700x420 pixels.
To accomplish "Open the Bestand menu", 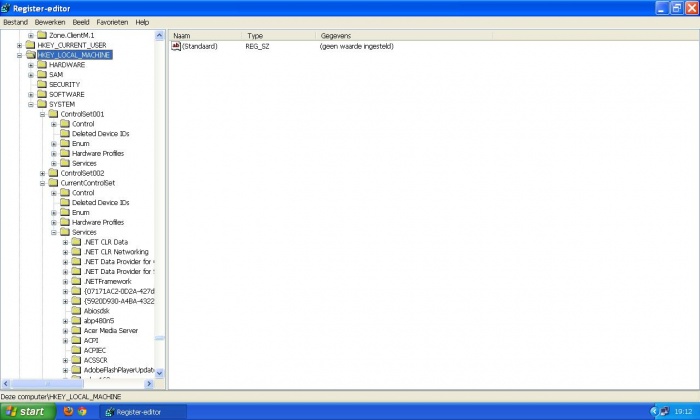I will [16, 22].
